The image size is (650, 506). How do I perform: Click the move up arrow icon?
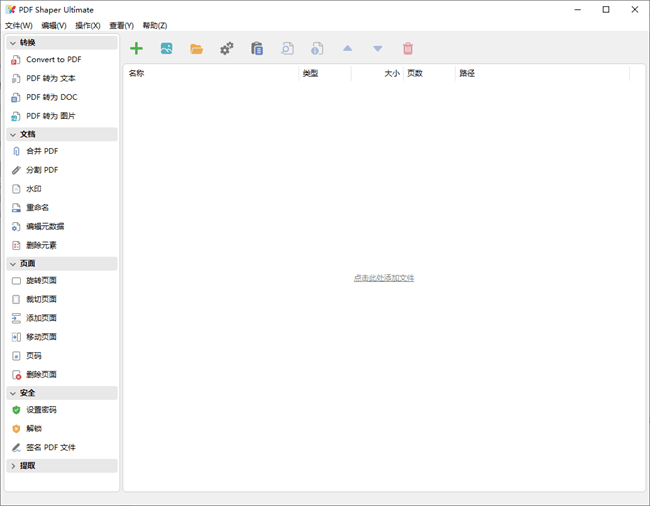(x=347, y=48)
